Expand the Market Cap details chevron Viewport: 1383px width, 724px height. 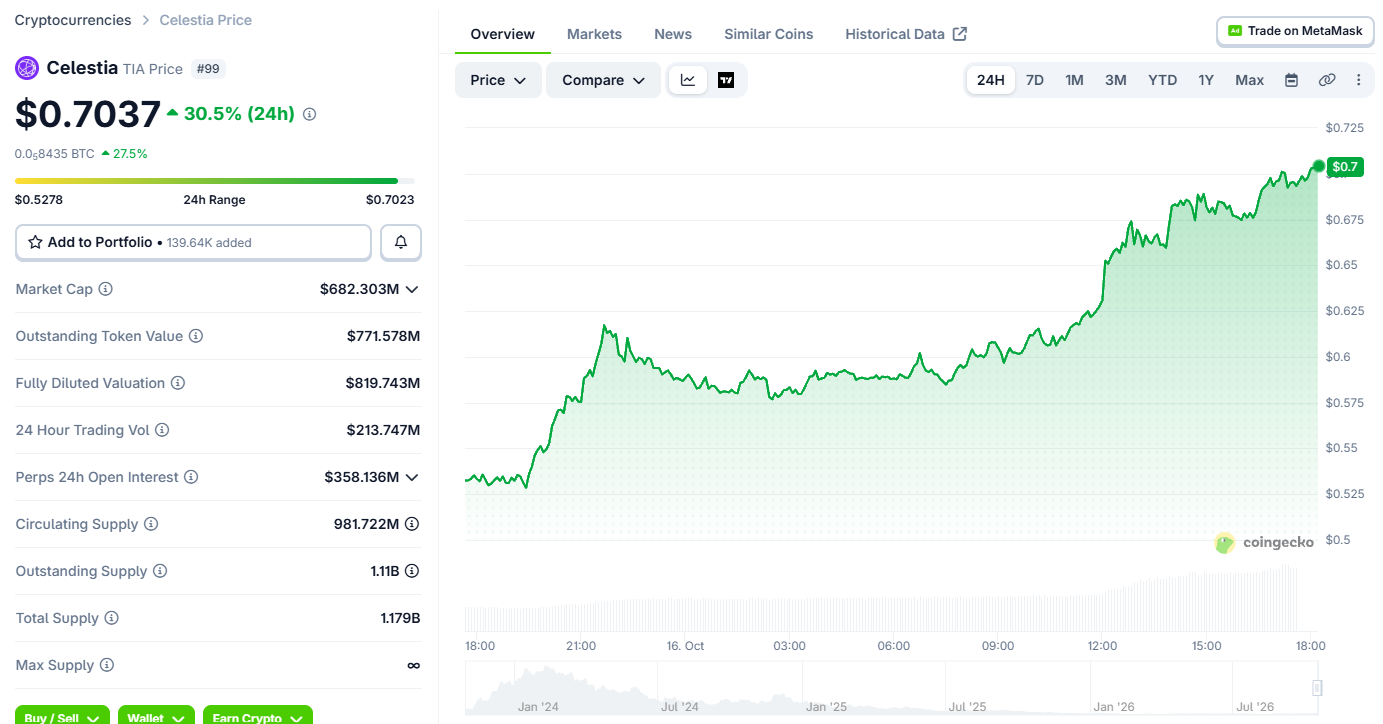(411, 289)
